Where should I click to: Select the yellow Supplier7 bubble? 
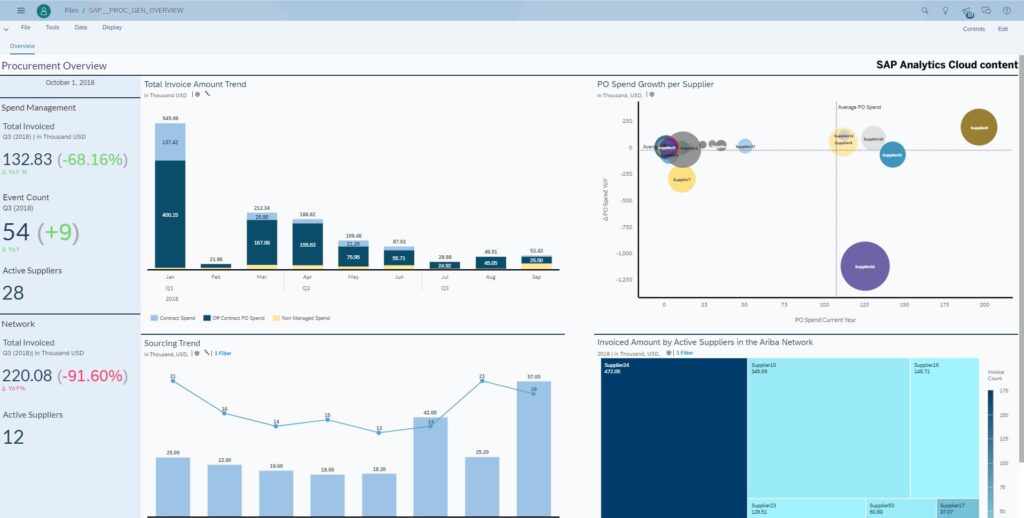click(x=682, y=179)
